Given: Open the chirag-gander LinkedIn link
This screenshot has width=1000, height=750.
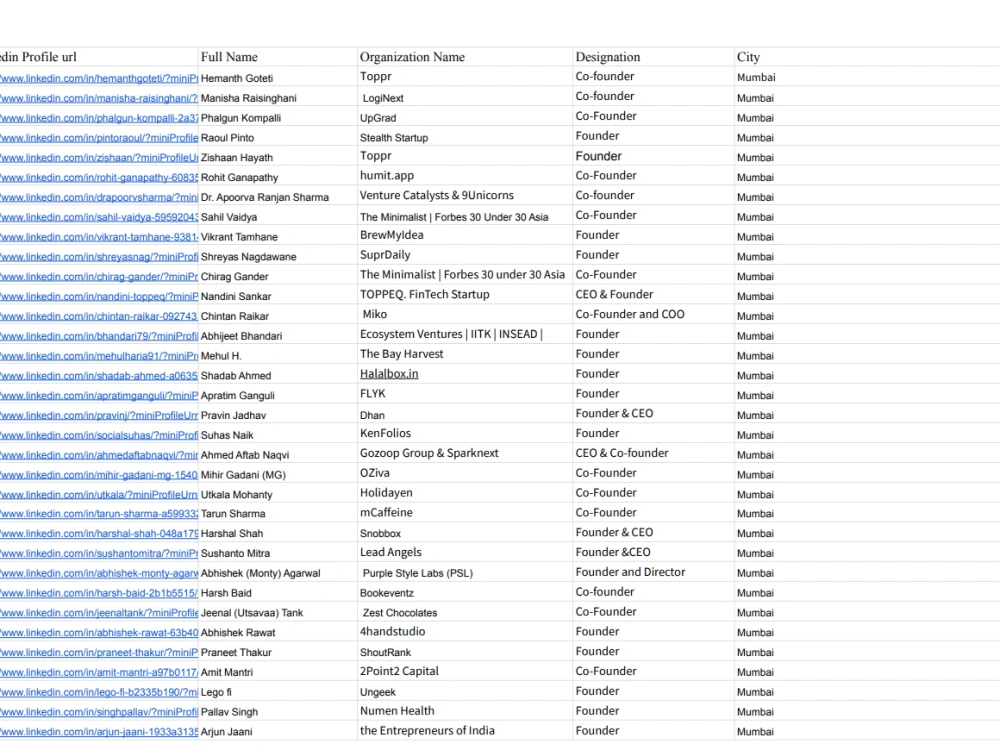Looking at the screenshot, I should [99, 276].
